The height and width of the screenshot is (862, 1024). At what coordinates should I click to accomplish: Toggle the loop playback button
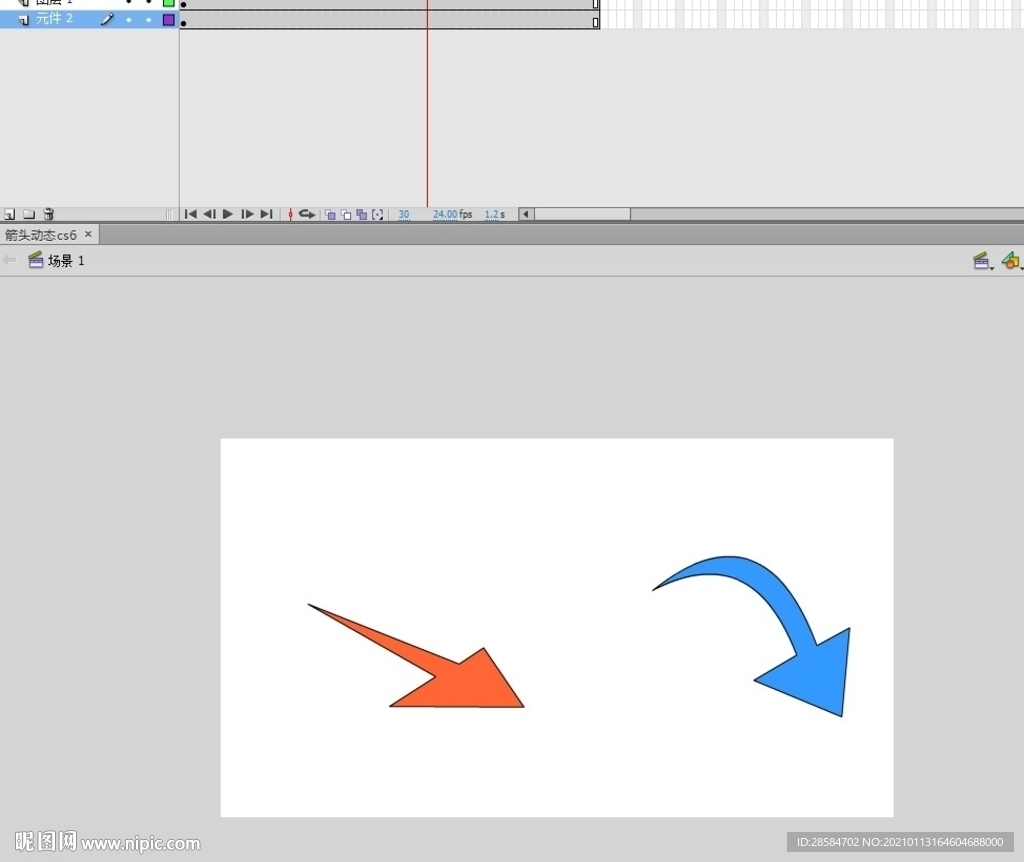click(307, 214)
